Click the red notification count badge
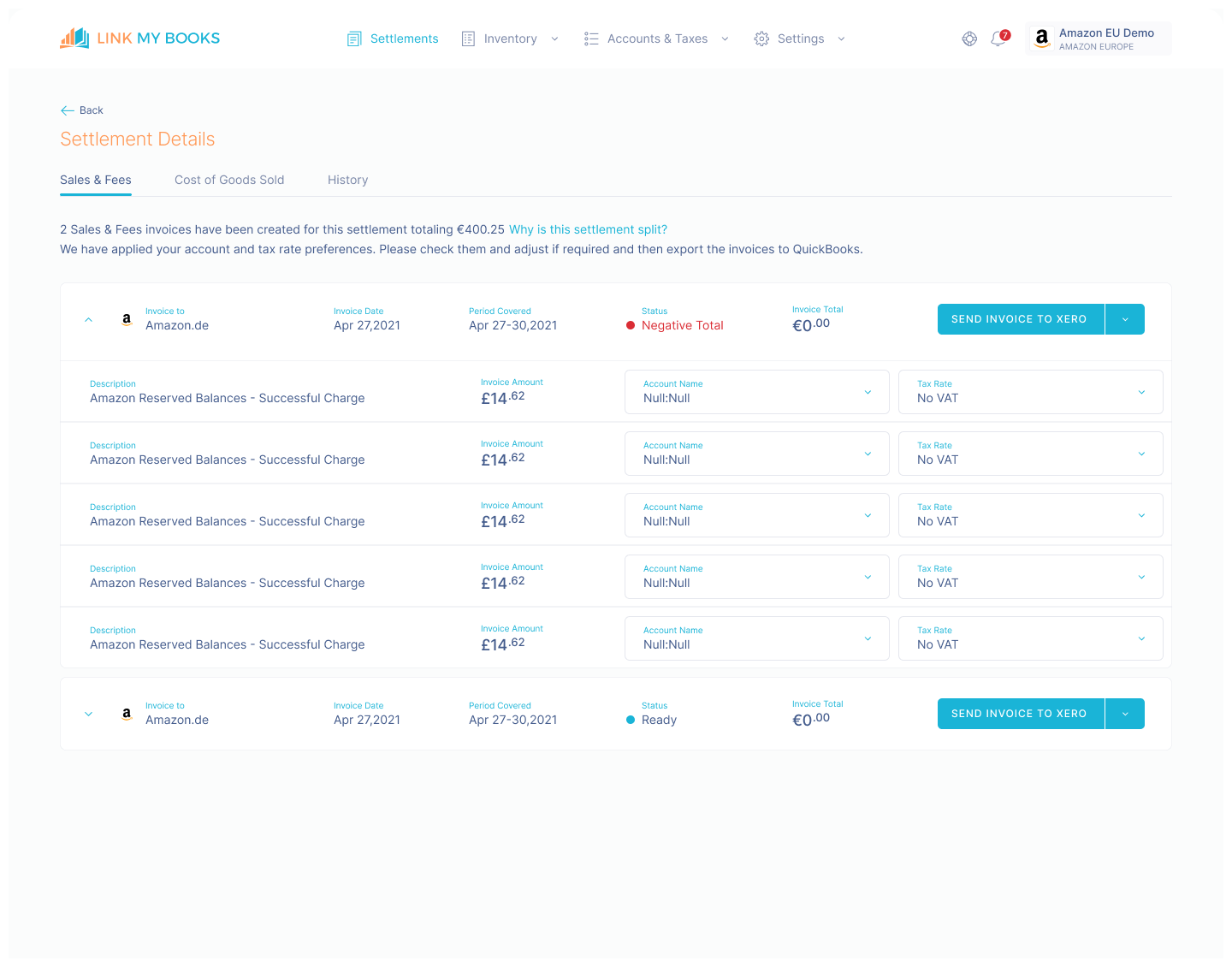 tap(1005, 35)
